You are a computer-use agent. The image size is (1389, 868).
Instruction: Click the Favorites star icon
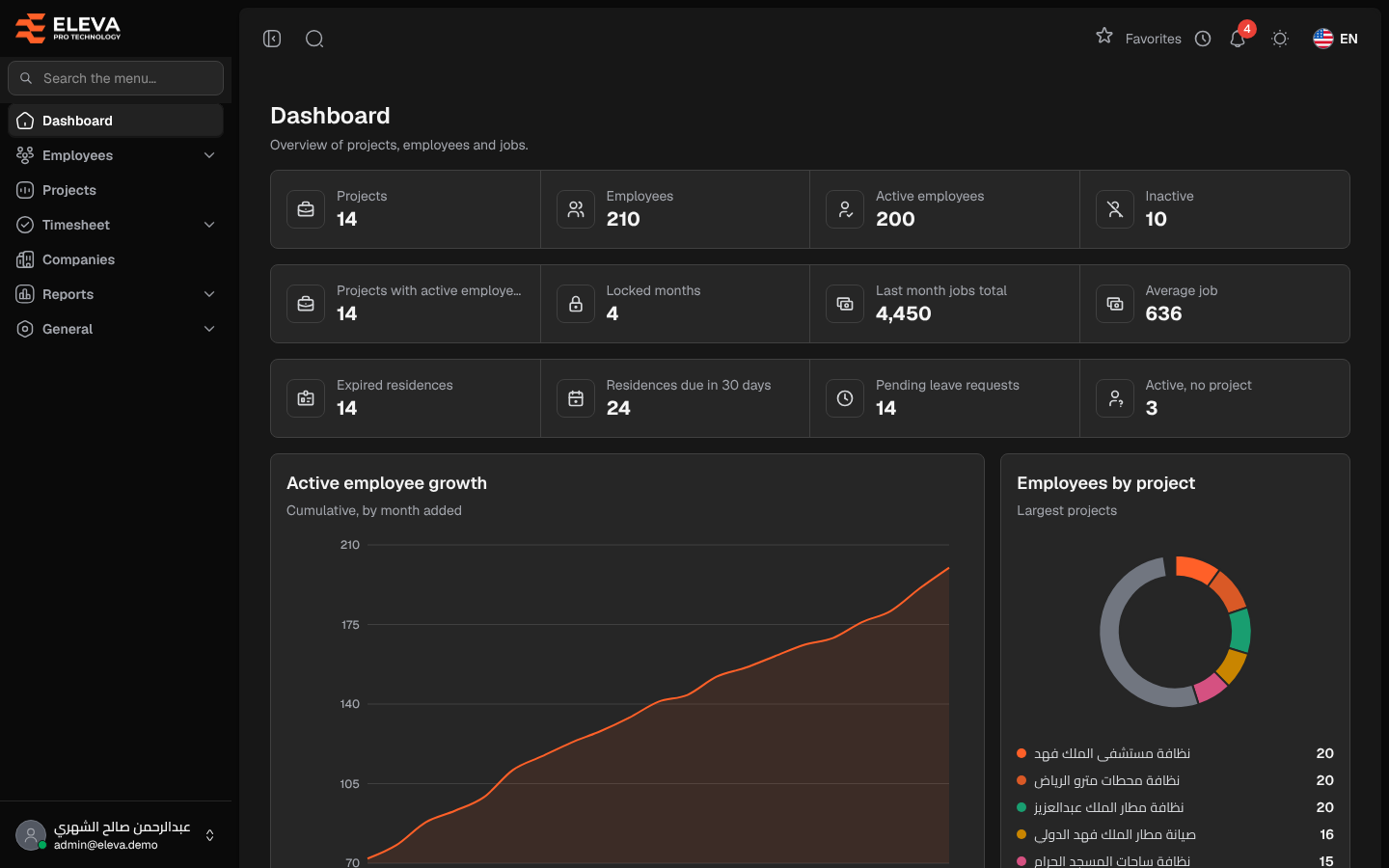(x=1104, y=36)
